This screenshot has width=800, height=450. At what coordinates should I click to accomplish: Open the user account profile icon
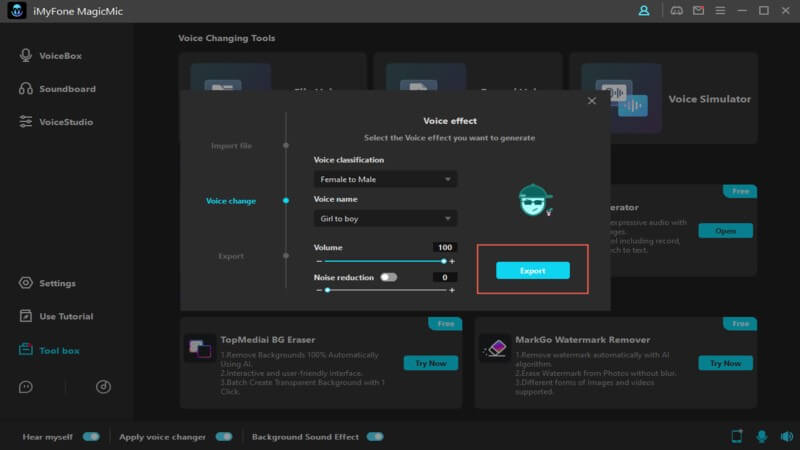[x=644, y=11]
